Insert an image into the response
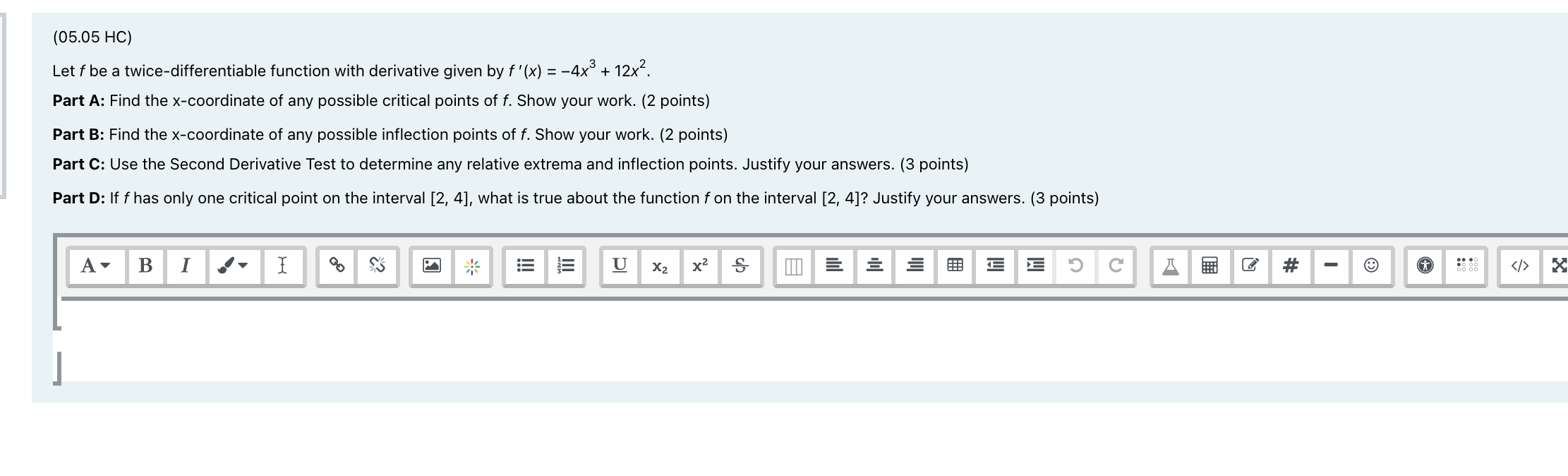This screenshot has width=1568, height=476. pos(433,266)
